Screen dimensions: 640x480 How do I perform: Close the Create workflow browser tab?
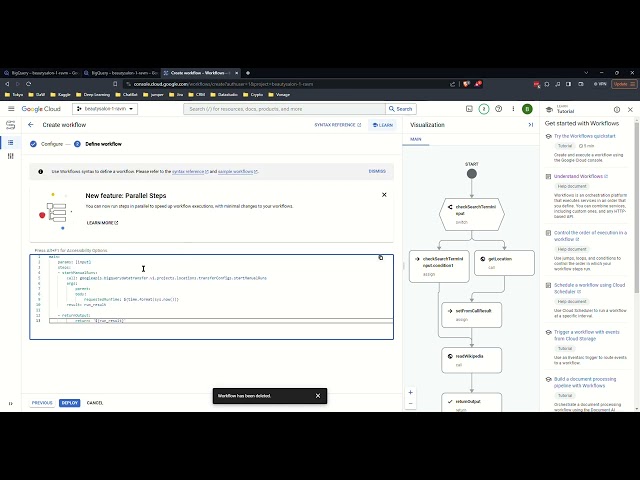pos(236,73)
